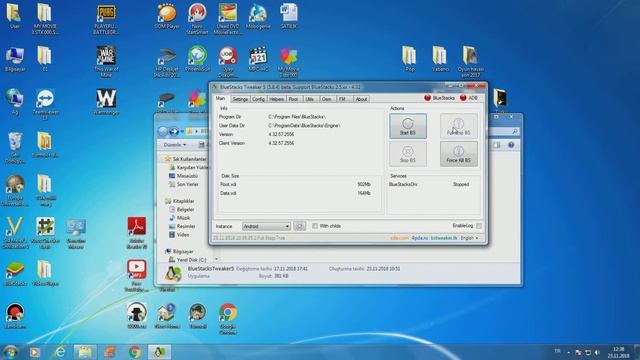Select the Main tab in Tweaker
This screenshot has height=360, width=640.
click(220, 98)
